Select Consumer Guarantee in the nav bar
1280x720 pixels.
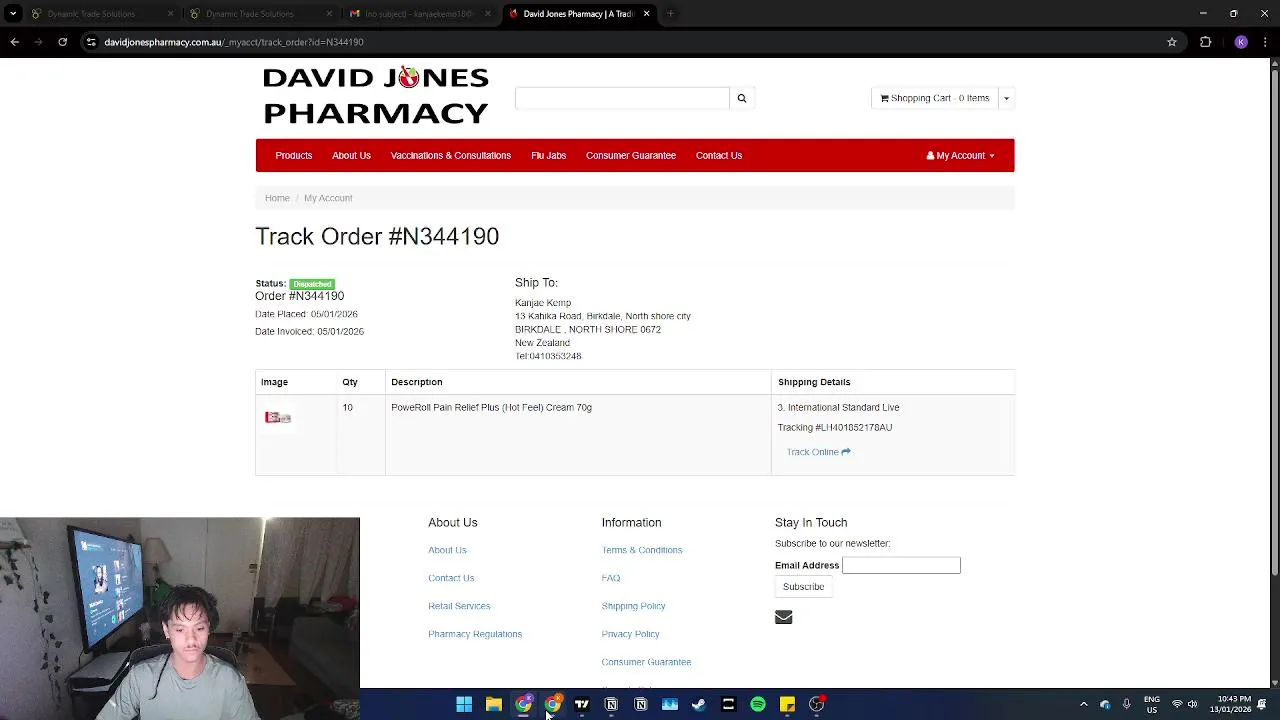pos(630,155)
